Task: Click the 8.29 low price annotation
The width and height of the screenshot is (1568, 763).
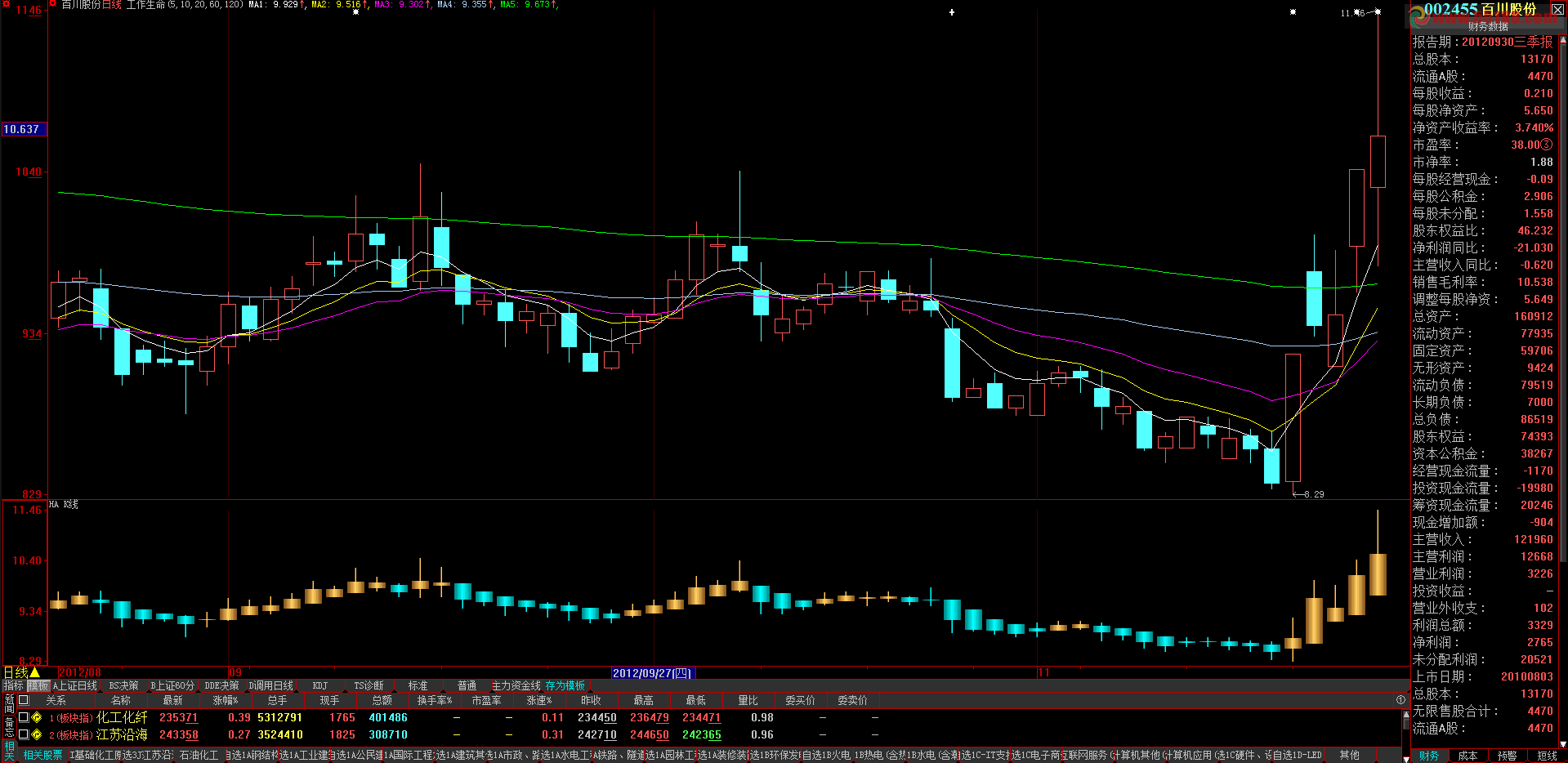Action: 1314,494
